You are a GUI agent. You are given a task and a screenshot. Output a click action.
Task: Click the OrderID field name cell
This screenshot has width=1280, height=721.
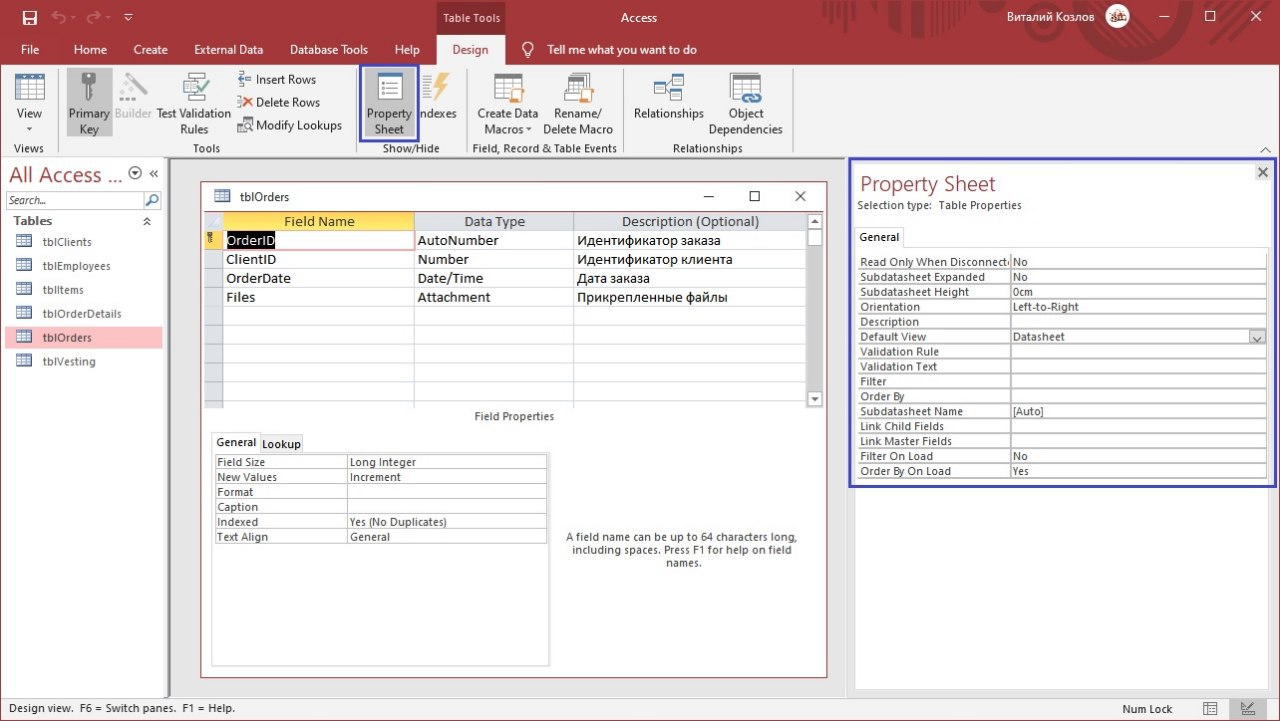pyautogui.click(x=318, y=240)
